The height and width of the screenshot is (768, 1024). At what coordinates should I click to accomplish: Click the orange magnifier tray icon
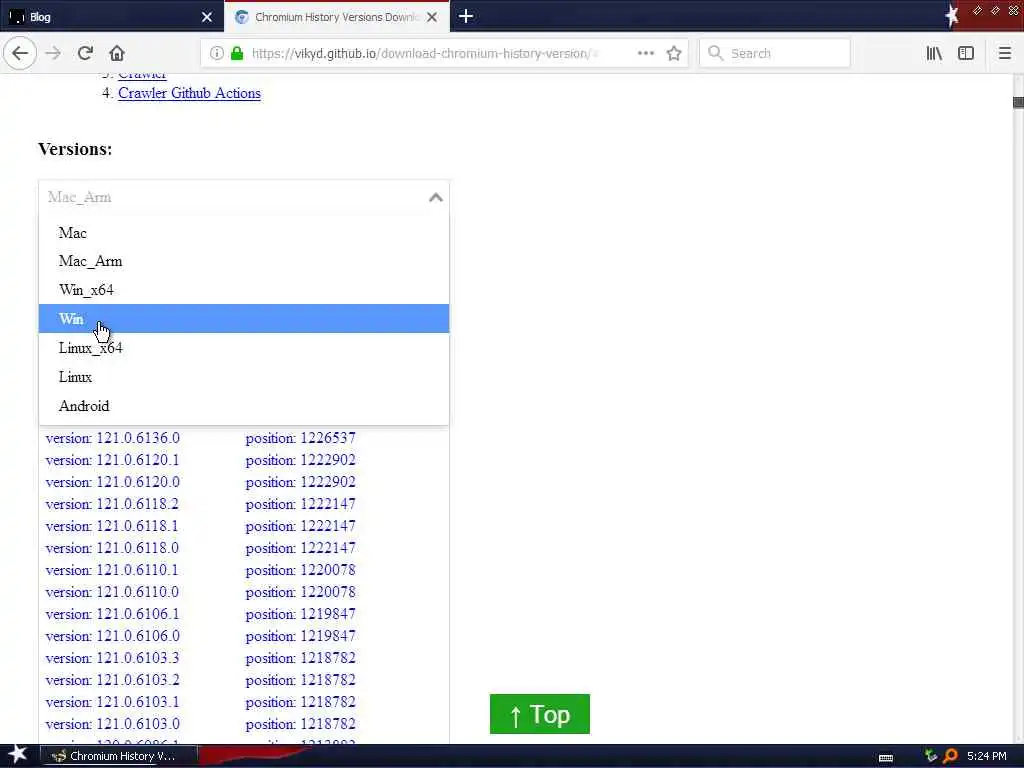(x=950, y=756)
